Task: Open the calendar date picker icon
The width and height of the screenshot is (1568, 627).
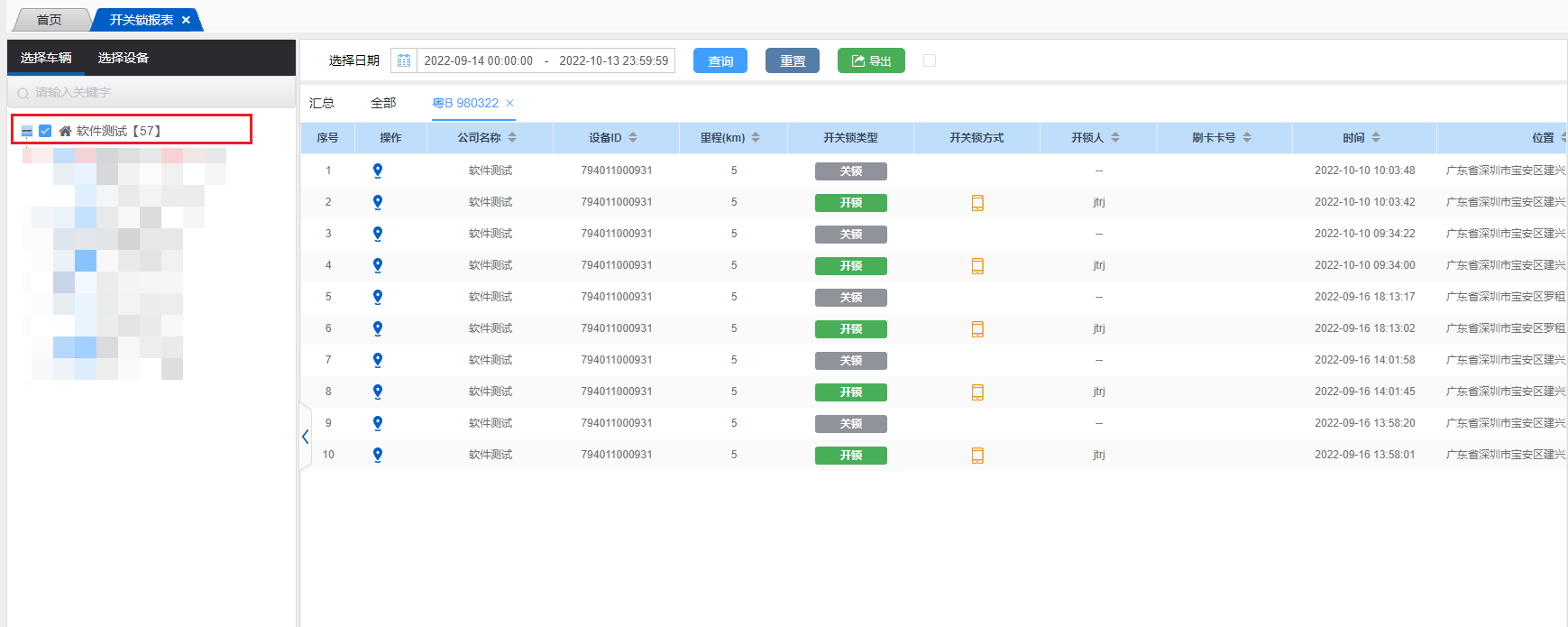Action: [404, 60]
